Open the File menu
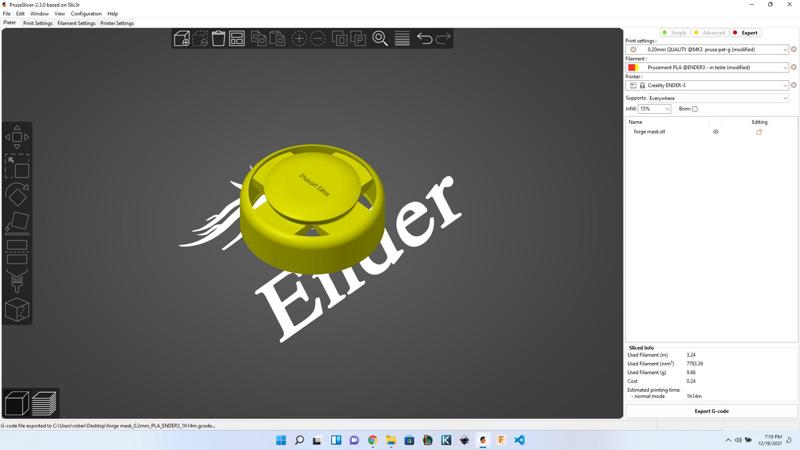Image resolution: width=800 pixels, height=450 pixels. (7, 14)
